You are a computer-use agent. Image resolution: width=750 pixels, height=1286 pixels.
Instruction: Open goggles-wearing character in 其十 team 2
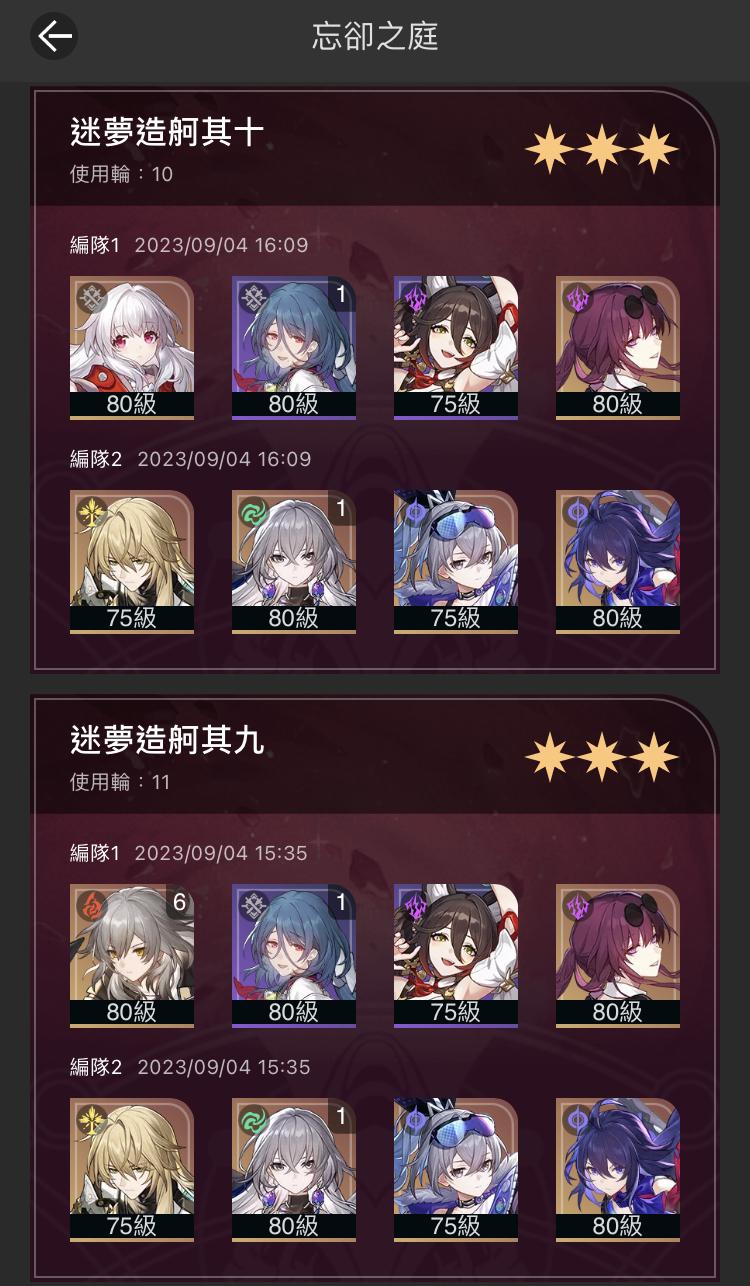point(456,562)
